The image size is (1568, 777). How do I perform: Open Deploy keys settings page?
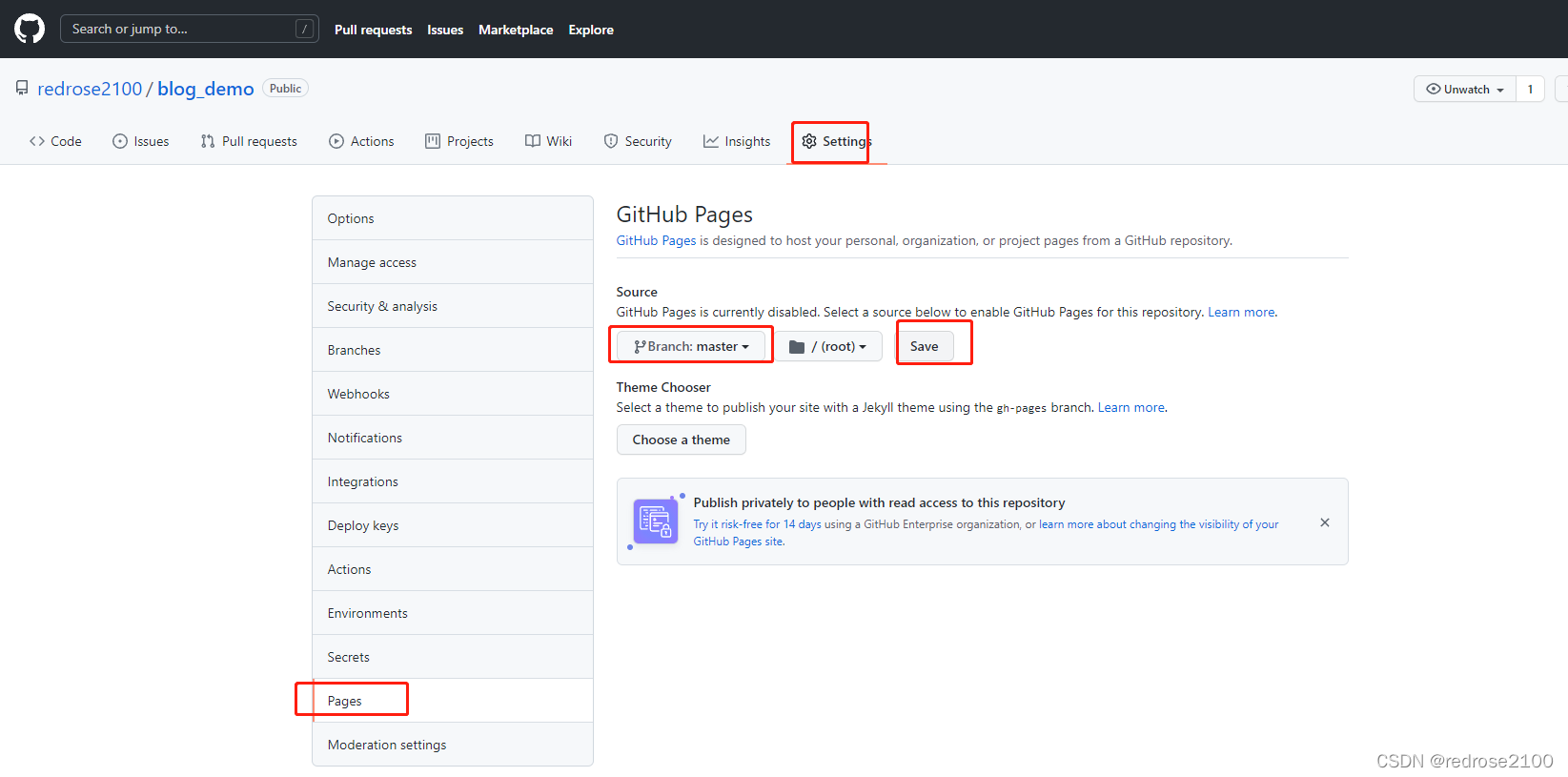coord(453,525)
